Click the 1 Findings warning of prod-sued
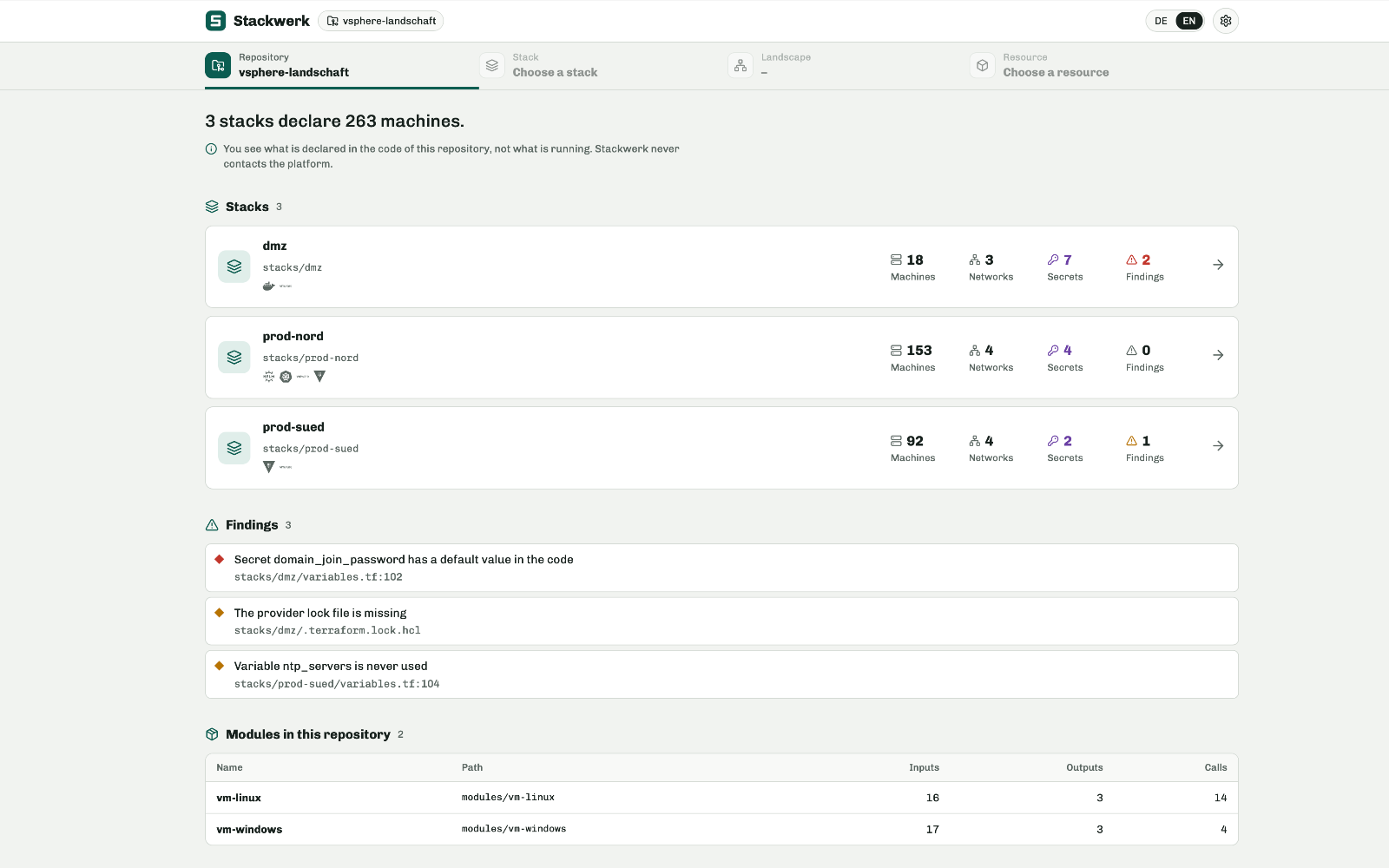 coord(1144,449)
